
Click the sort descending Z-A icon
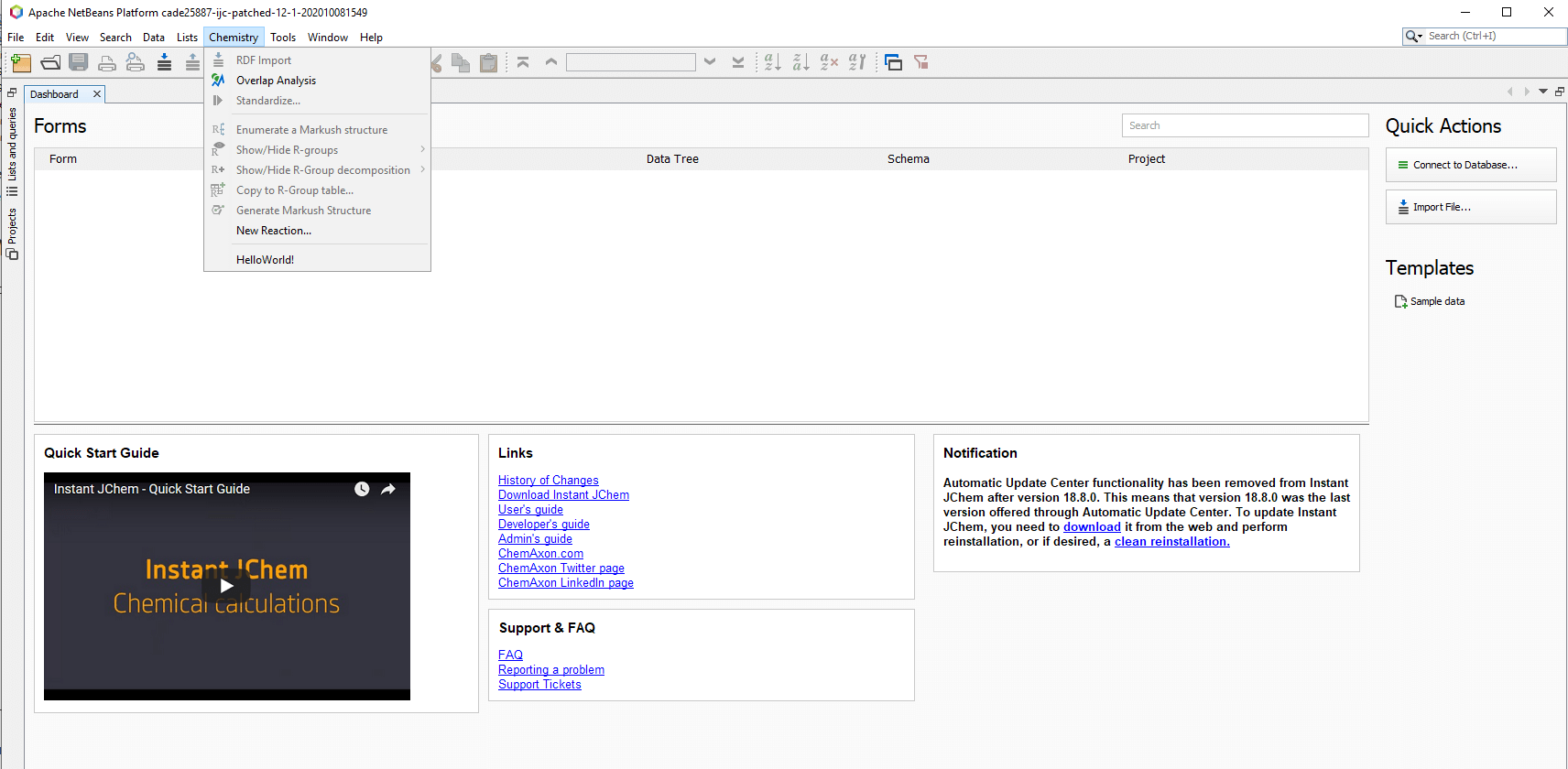(x=800, y=62)
